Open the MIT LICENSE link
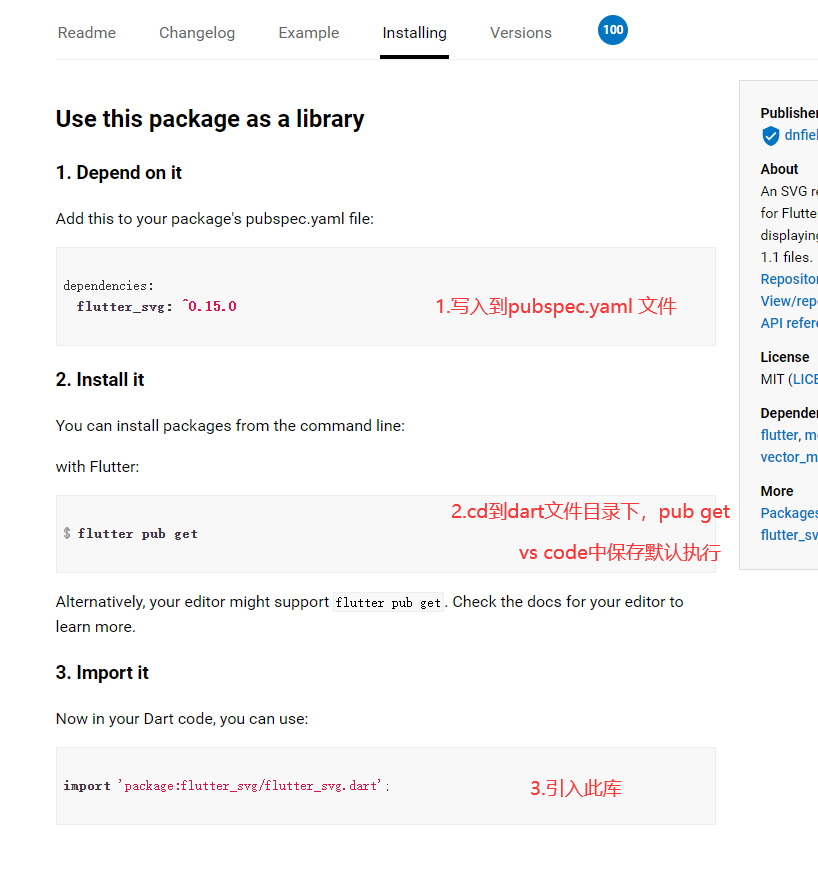Viewport: 818px width, 869px height. tap(805, 379)
